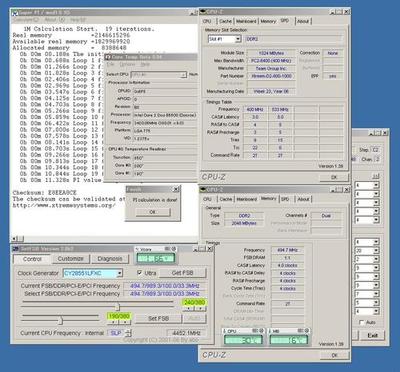Click the MB temperature gadget display

point(289,340)
